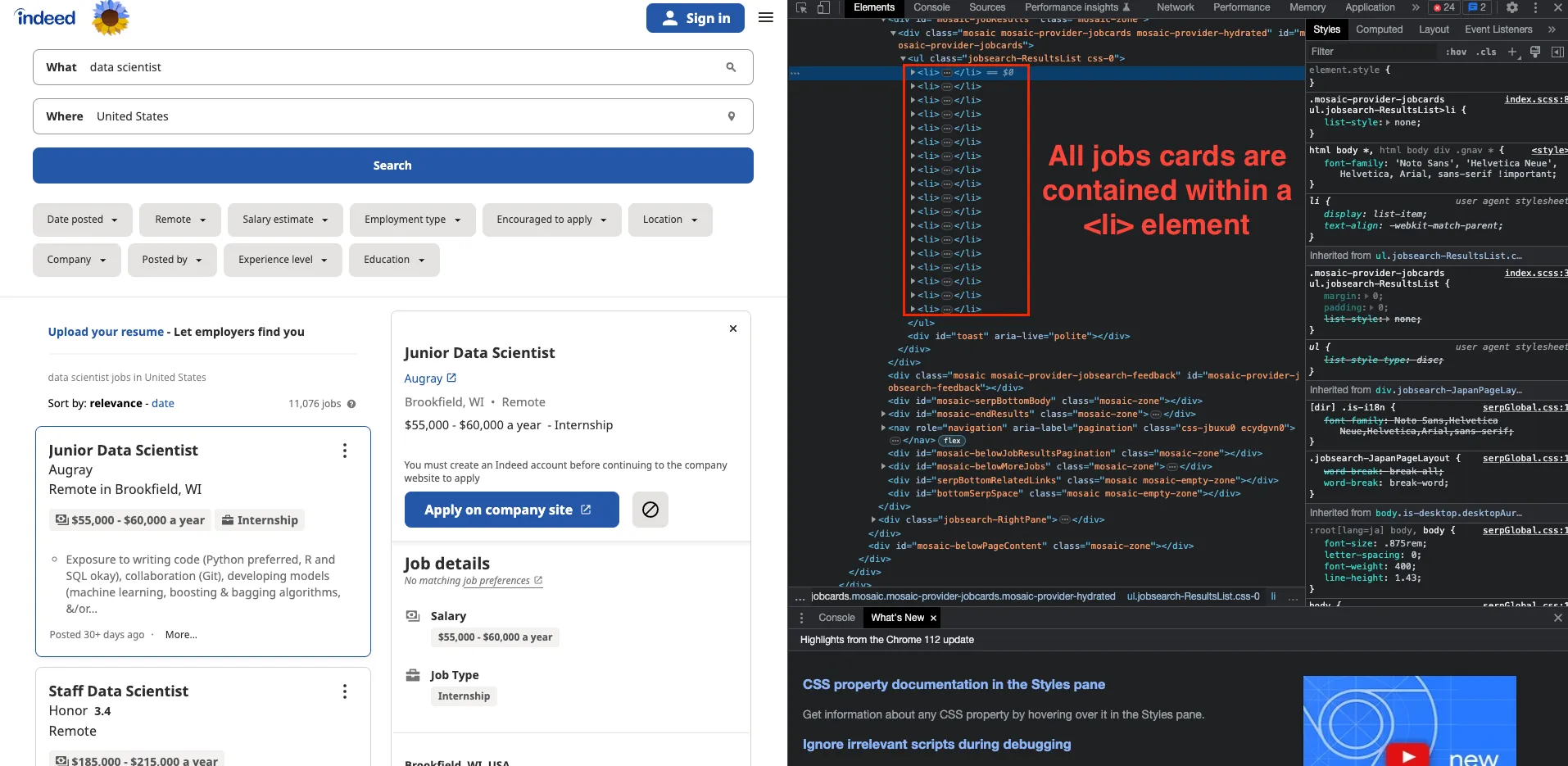
Task: Toggle DevTools device toolbar icon
Action: point(823,7)
